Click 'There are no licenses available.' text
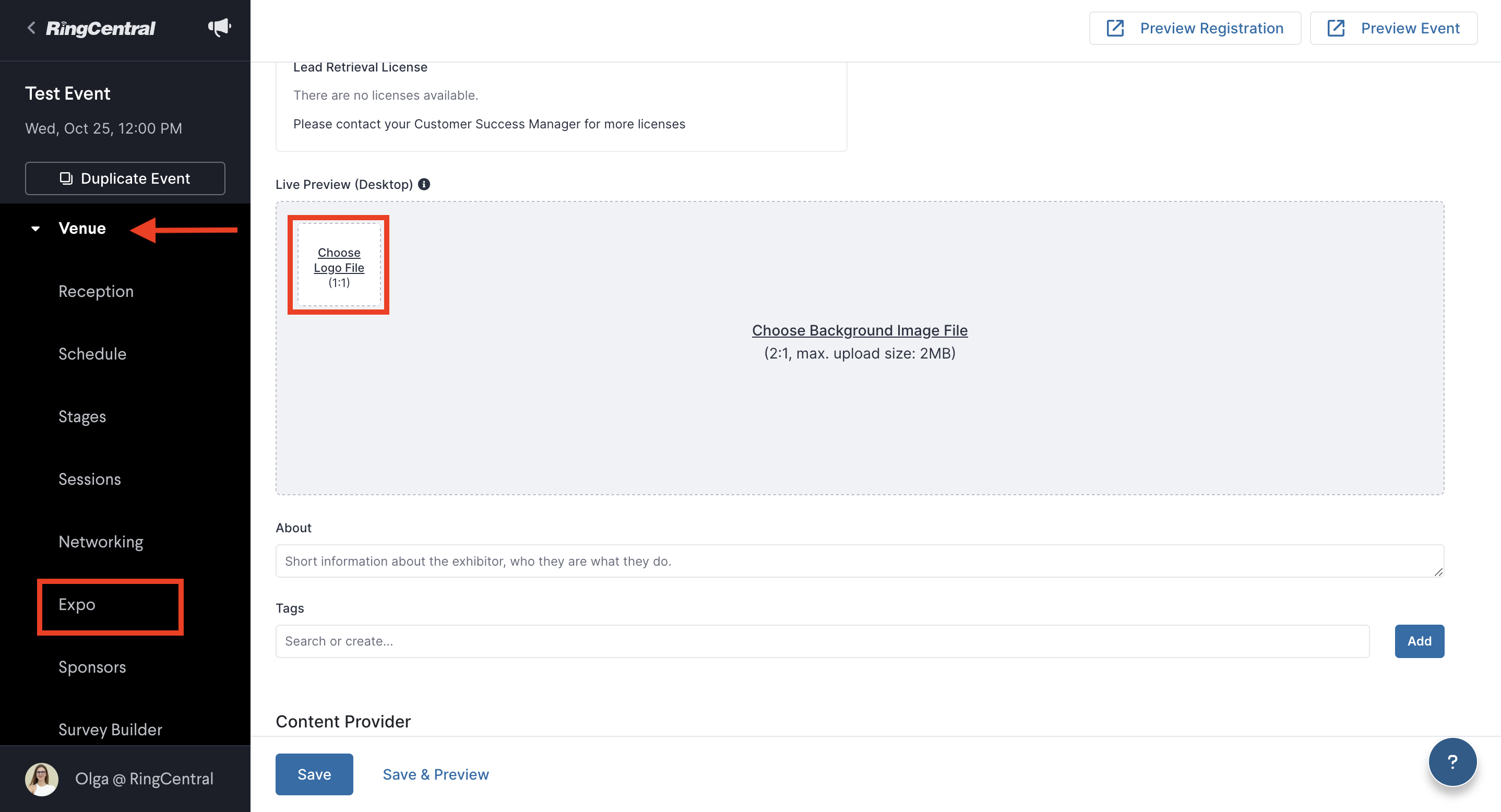This screenshot has width=1501, height=812. click(x=386, y=95)
